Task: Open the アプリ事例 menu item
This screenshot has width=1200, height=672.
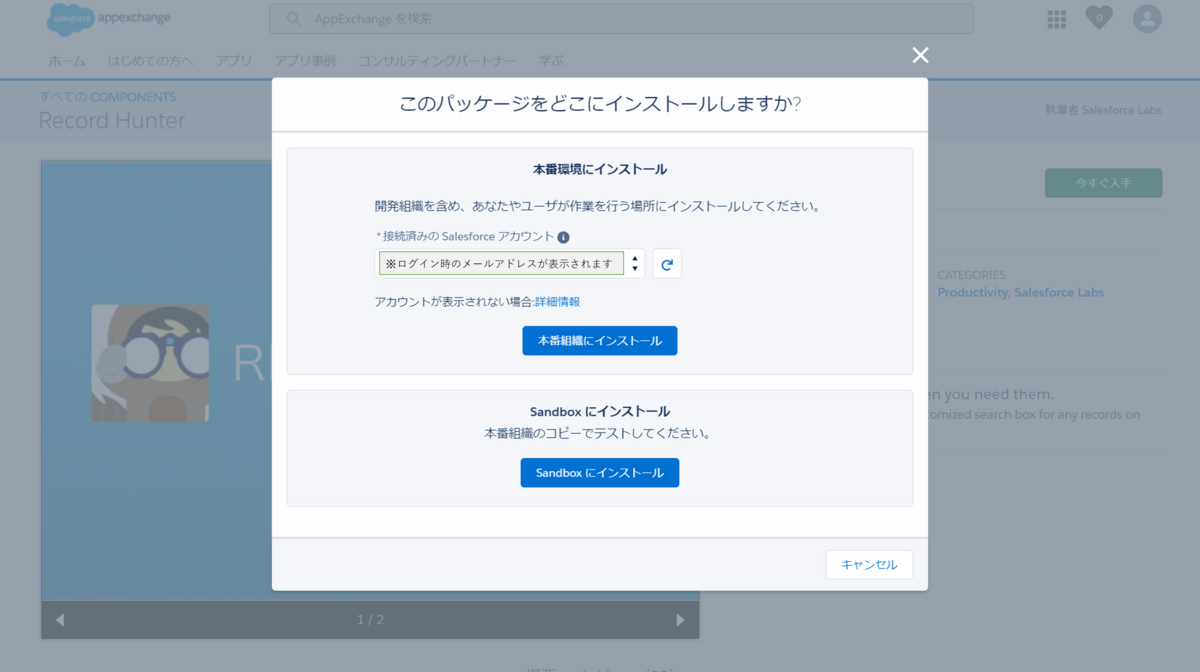Action: (305, 61)
